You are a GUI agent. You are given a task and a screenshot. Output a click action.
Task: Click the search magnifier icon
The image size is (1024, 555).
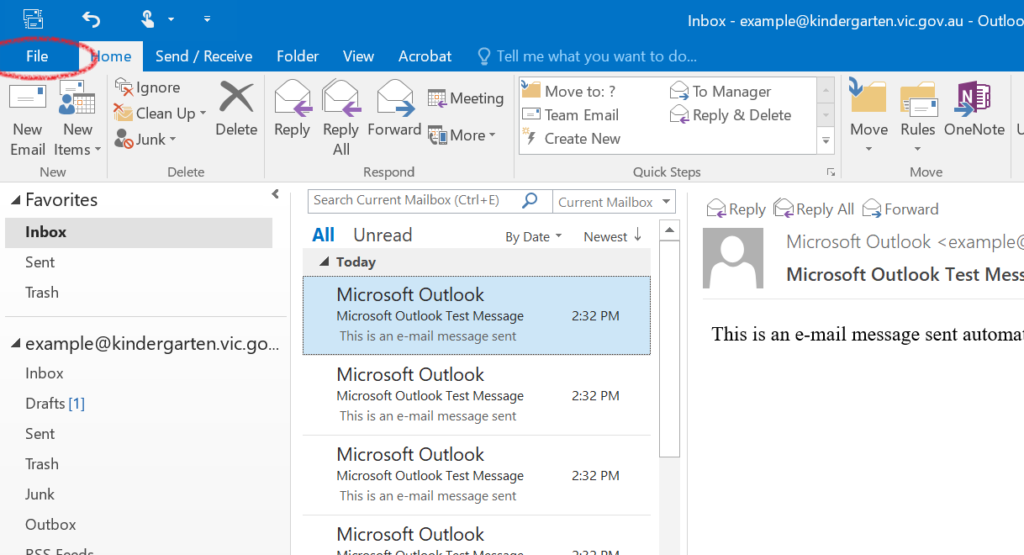coord(530,200)
